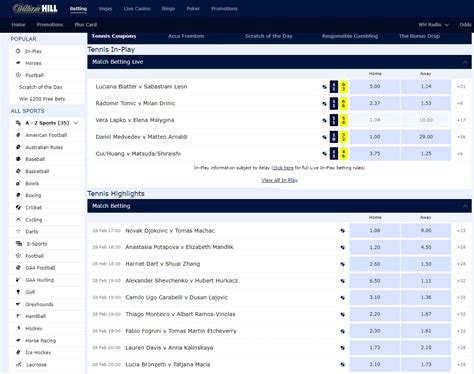474x374 pixels.
Task: Click the Bowls sport icon
Action: (x=18, y=183)
